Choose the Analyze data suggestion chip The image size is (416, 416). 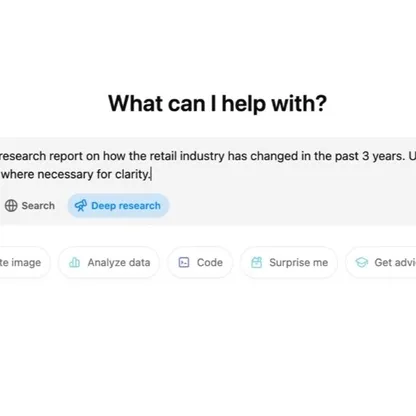click(109, 263)
